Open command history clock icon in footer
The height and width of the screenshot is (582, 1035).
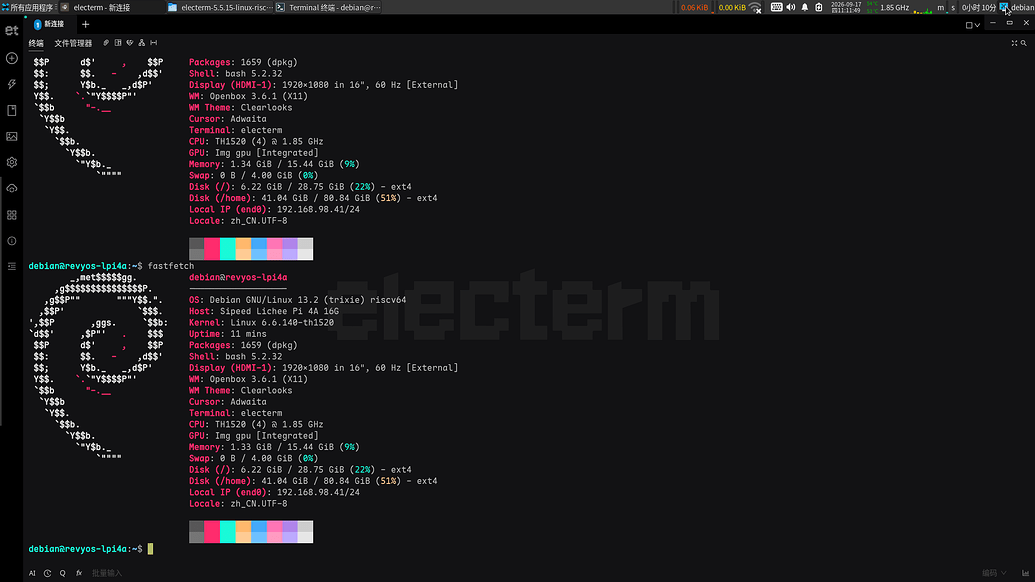click(48, 573)
